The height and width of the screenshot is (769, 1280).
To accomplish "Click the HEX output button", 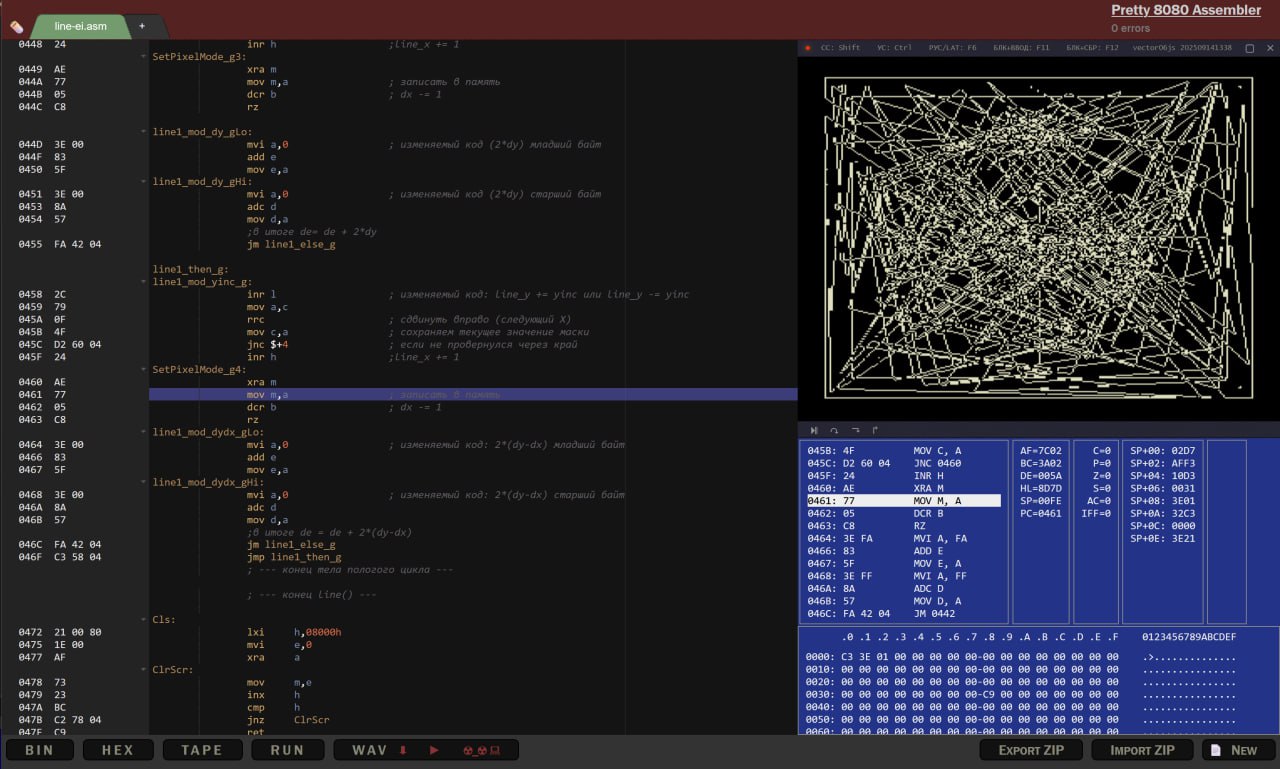I will (117, 750).
